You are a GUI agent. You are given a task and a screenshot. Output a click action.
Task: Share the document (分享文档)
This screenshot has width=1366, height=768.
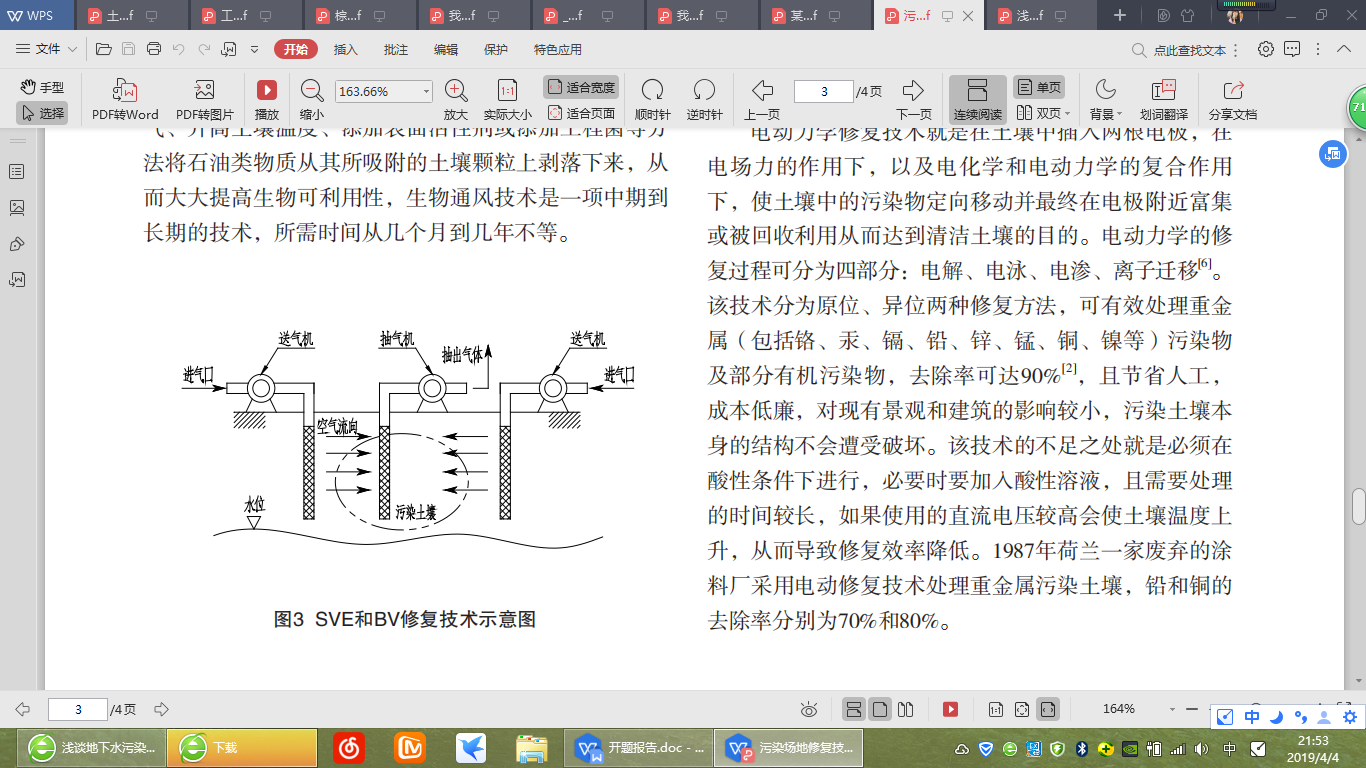(1233, 99)
